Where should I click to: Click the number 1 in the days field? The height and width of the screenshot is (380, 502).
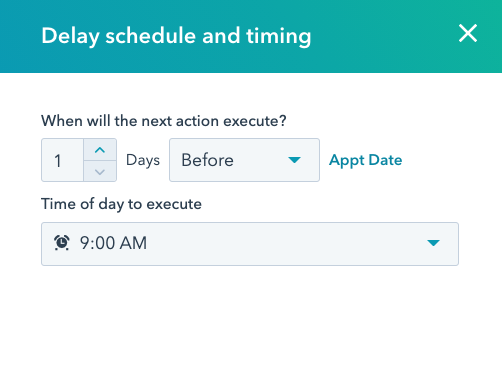pyautogui.click(x=58, y=161)
